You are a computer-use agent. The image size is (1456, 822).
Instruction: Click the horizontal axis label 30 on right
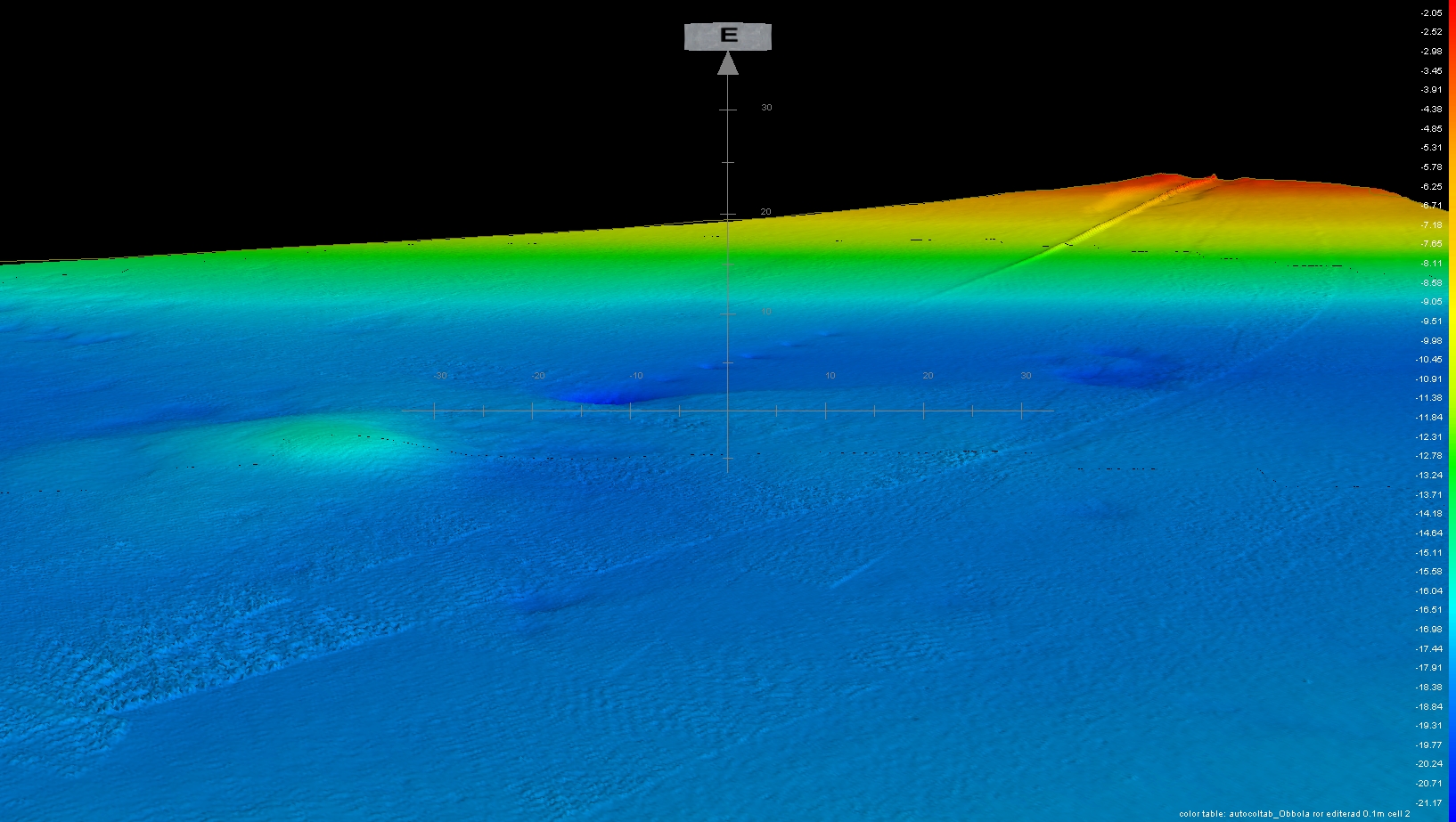point(1026,376)
